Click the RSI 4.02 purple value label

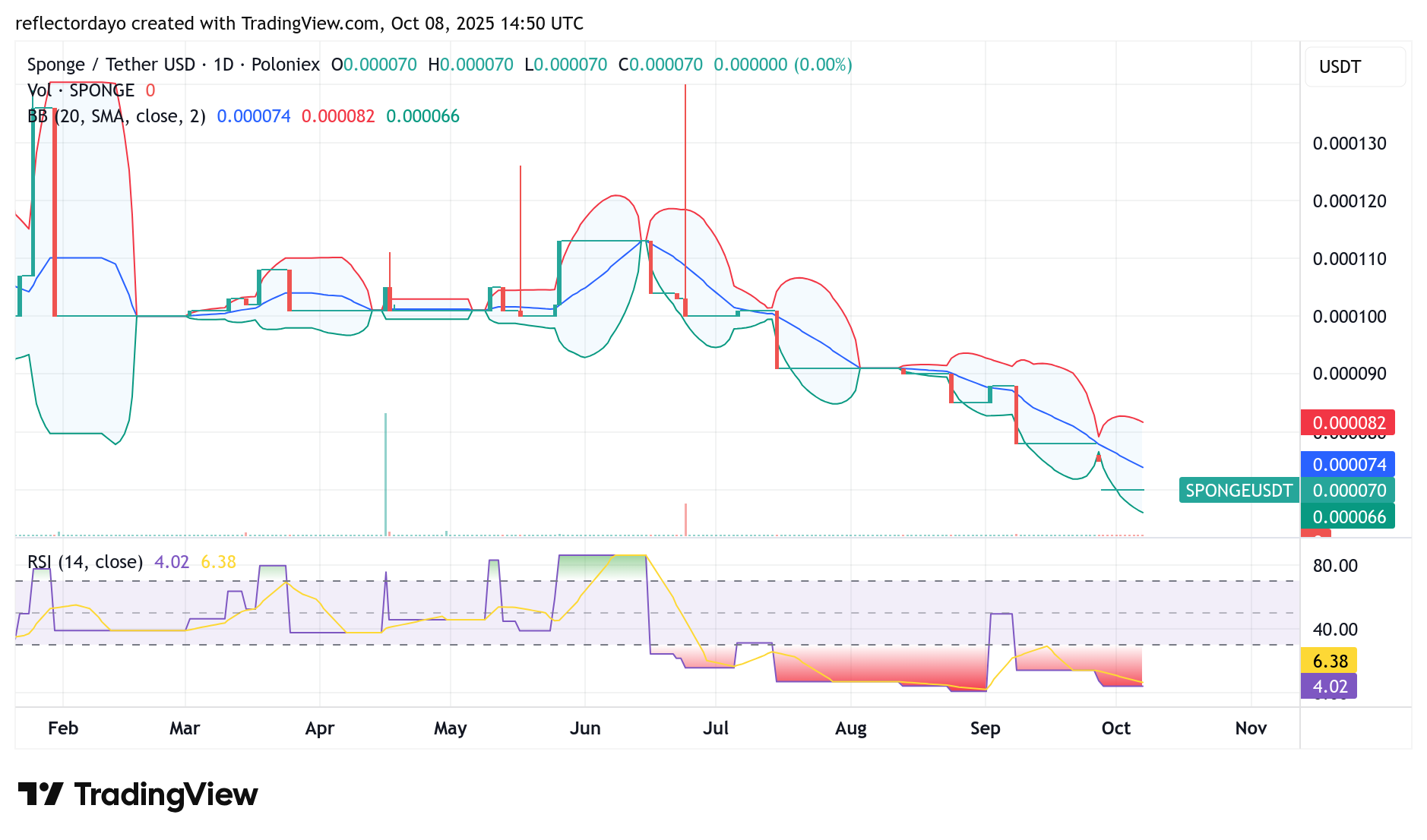click(1329, 687)
